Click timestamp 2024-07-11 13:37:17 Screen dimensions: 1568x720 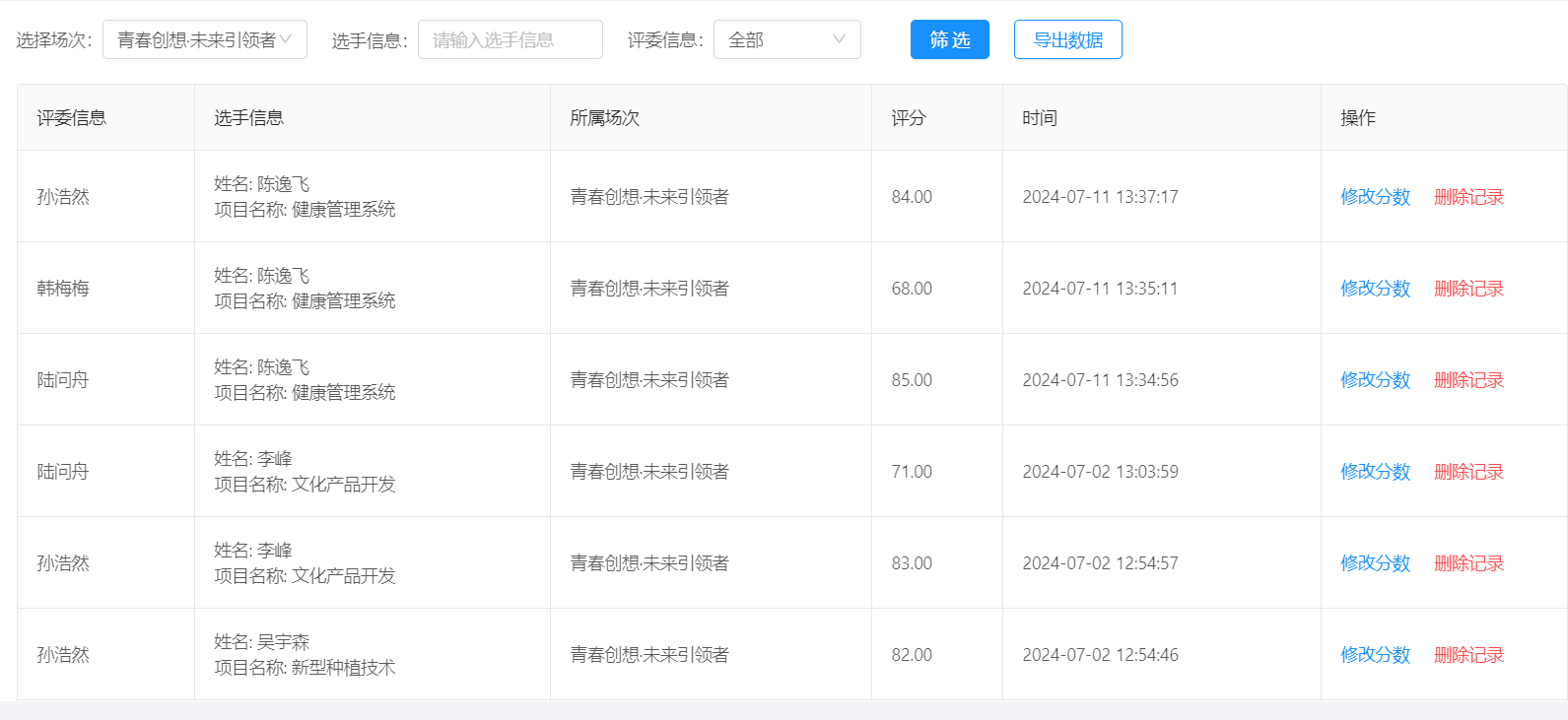1101,197
